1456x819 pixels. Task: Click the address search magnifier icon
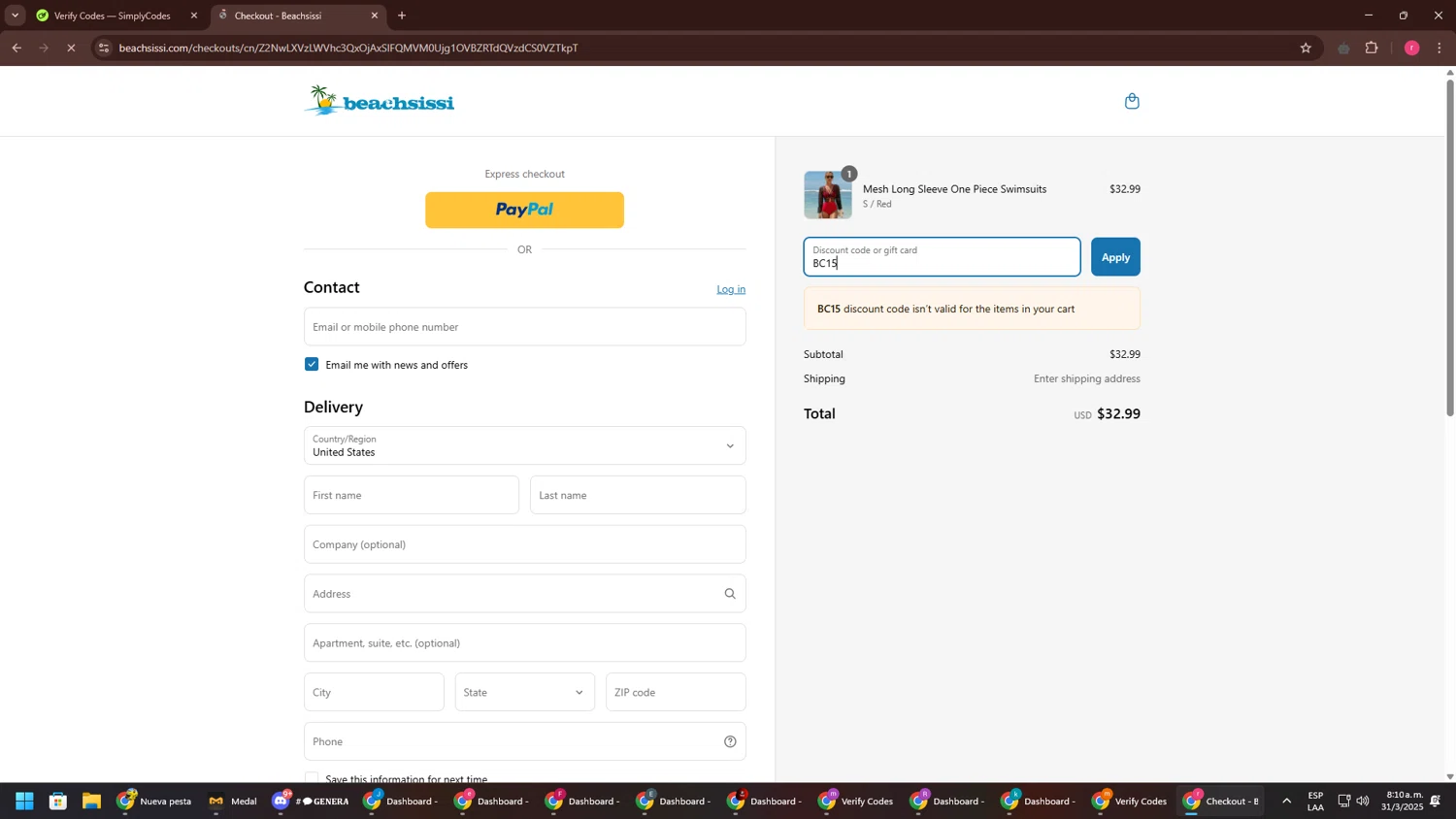730,594
